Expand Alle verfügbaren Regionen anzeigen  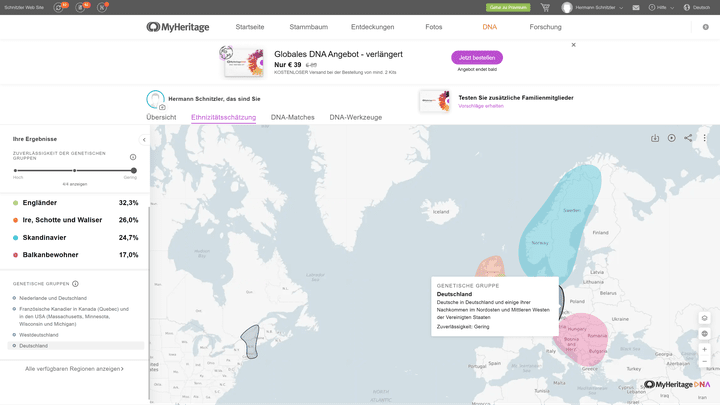click(x=74, y=369)
